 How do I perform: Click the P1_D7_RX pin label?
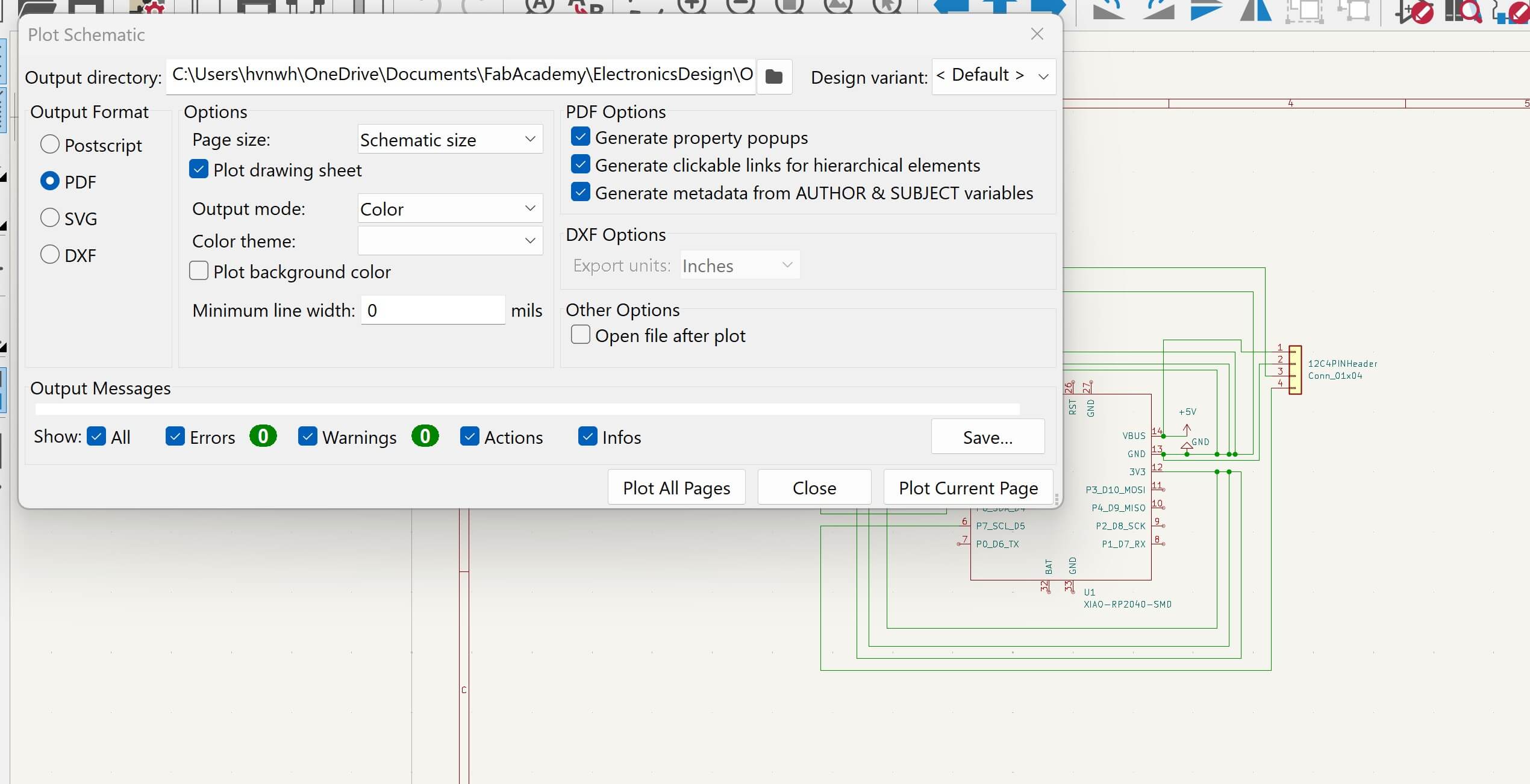pos(1123,544)
